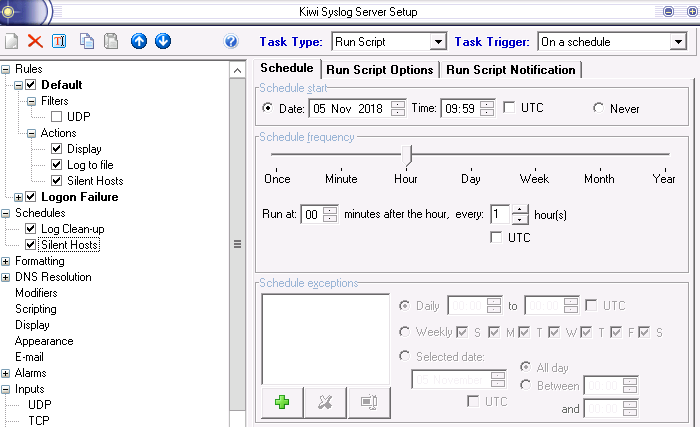Toggle Silent Hosts action checkbox under Actions
Viewport: 700px width, 427px height.
[56, 181]
